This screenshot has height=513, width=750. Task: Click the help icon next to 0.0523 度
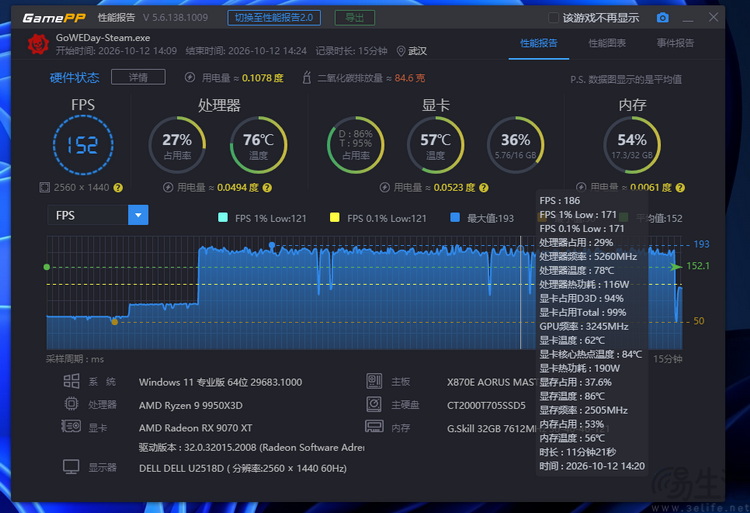[x=484, y=188]
